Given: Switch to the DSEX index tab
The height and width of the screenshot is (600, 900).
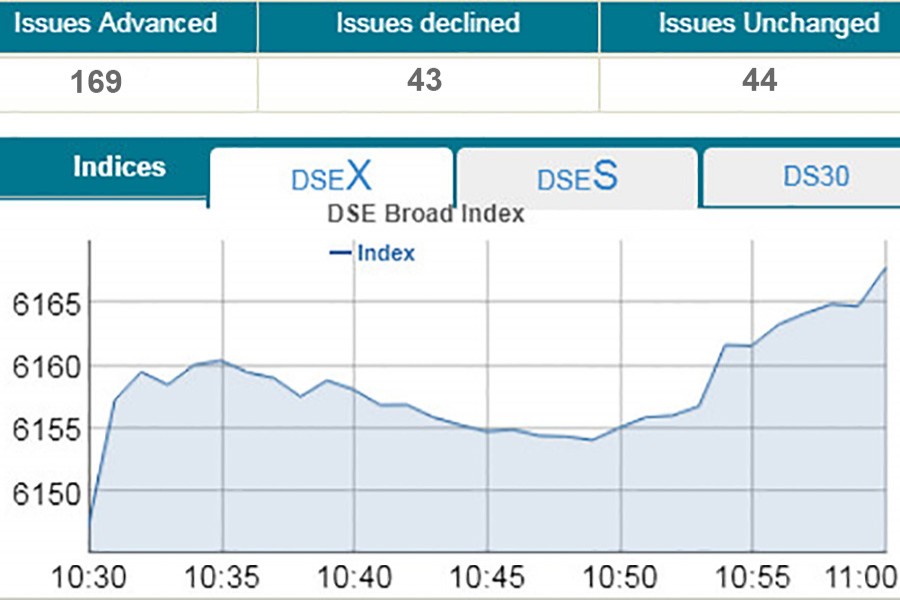Looking at the screenshot, I should pyautogui.click(x=331, y=178).
